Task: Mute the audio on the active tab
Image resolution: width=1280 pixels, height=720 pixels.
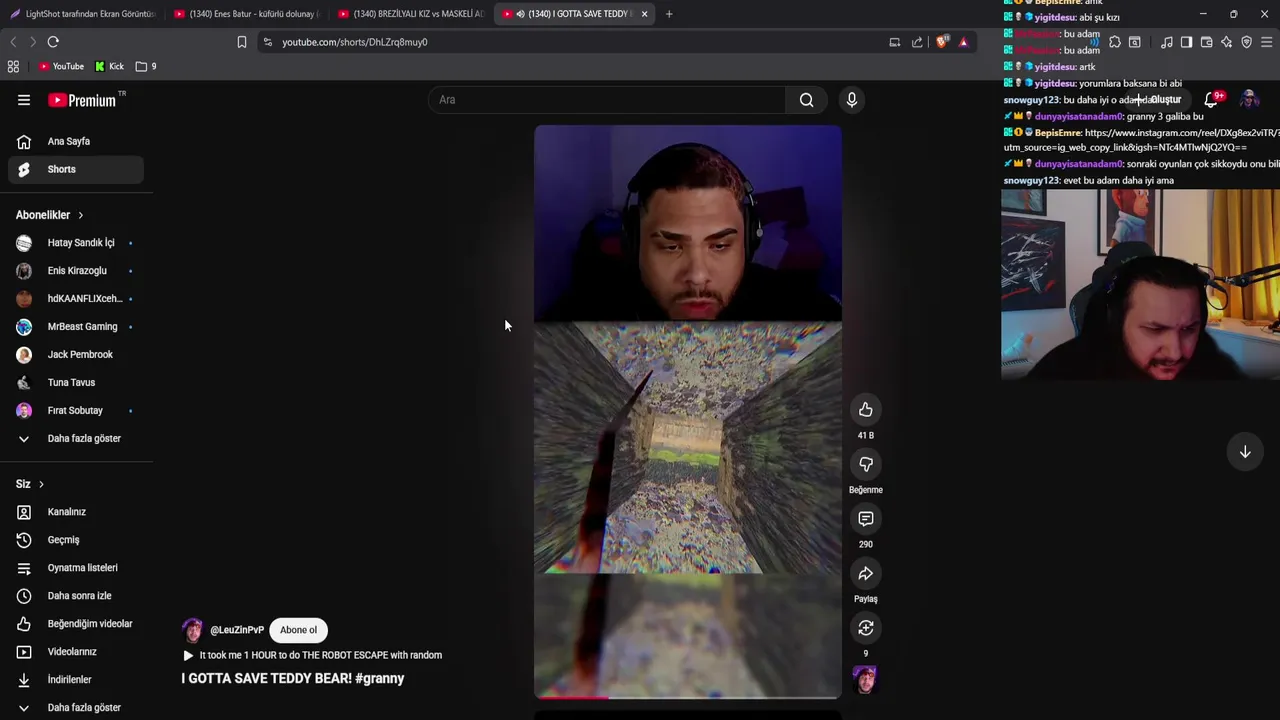Action: pyautogui.click(x=520, y=14)
